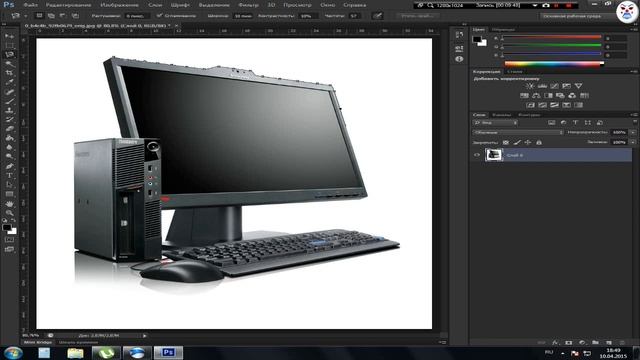Image resolution: width=640 pixels, height=360 pixels.
Task: Open the Изображение menu
Action: pyautogui.click(x=119, y=5)
